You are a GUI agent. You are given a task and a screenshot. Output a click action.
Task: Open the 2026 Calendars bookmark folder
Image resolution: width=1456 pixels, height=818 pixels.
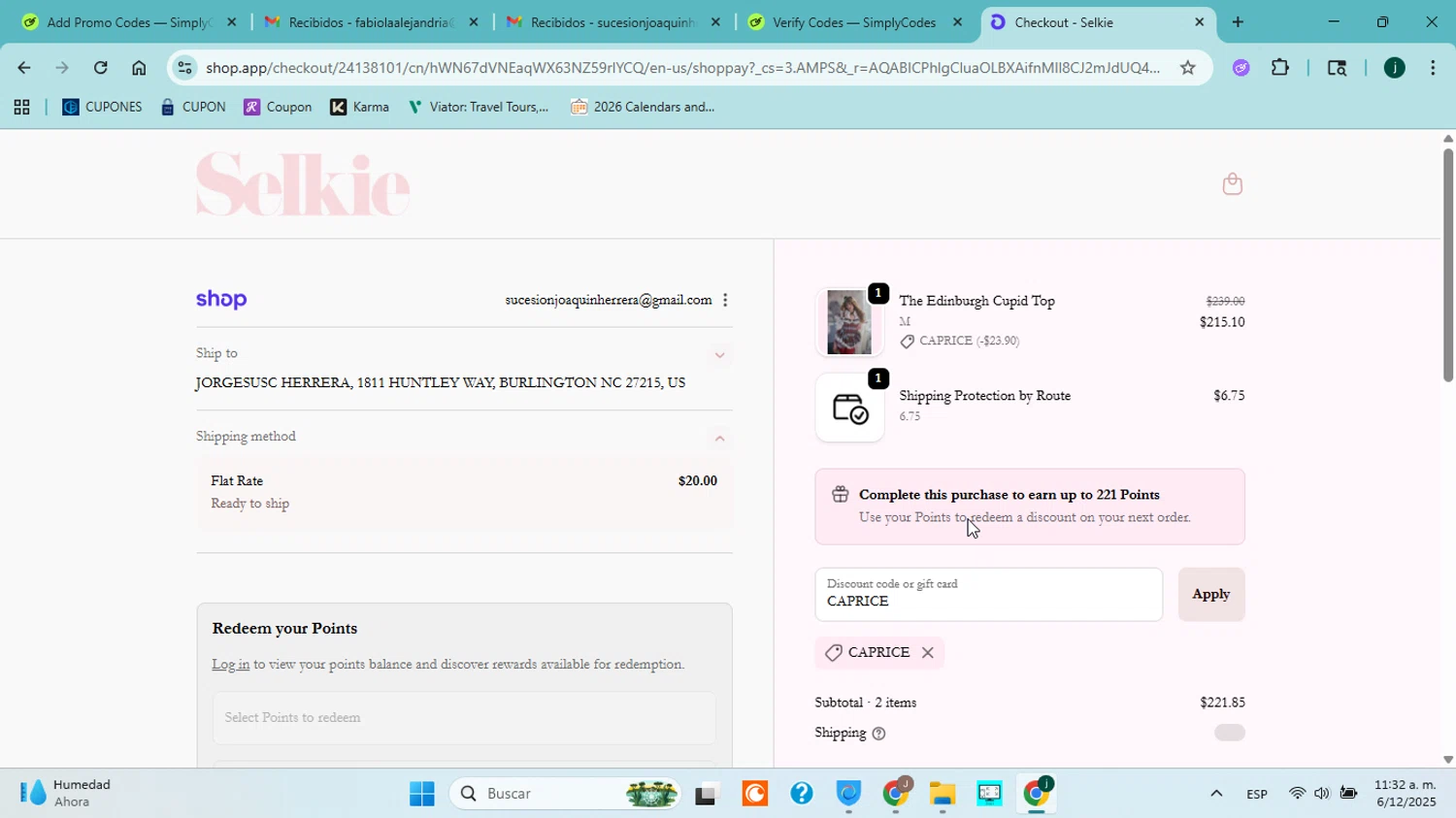pos(643,108)
